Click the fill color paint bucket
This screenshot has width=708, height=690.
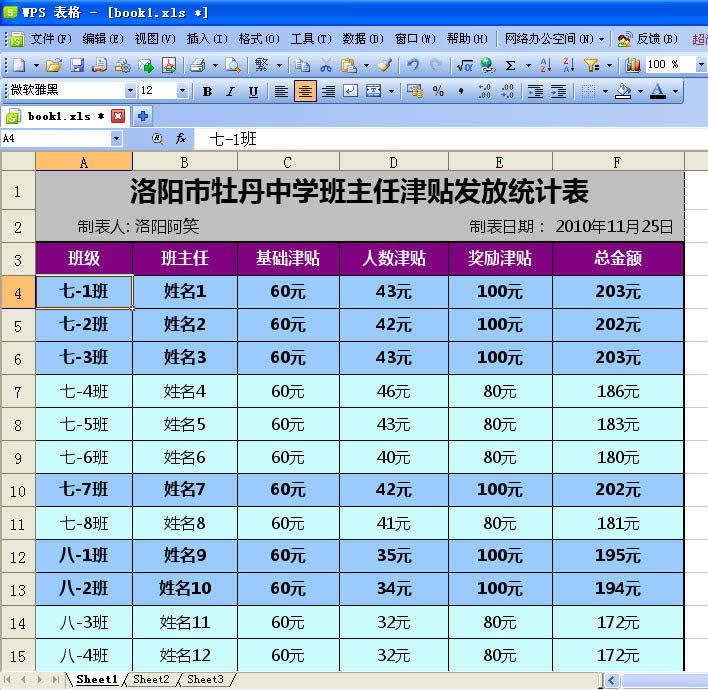pos(623,91)
